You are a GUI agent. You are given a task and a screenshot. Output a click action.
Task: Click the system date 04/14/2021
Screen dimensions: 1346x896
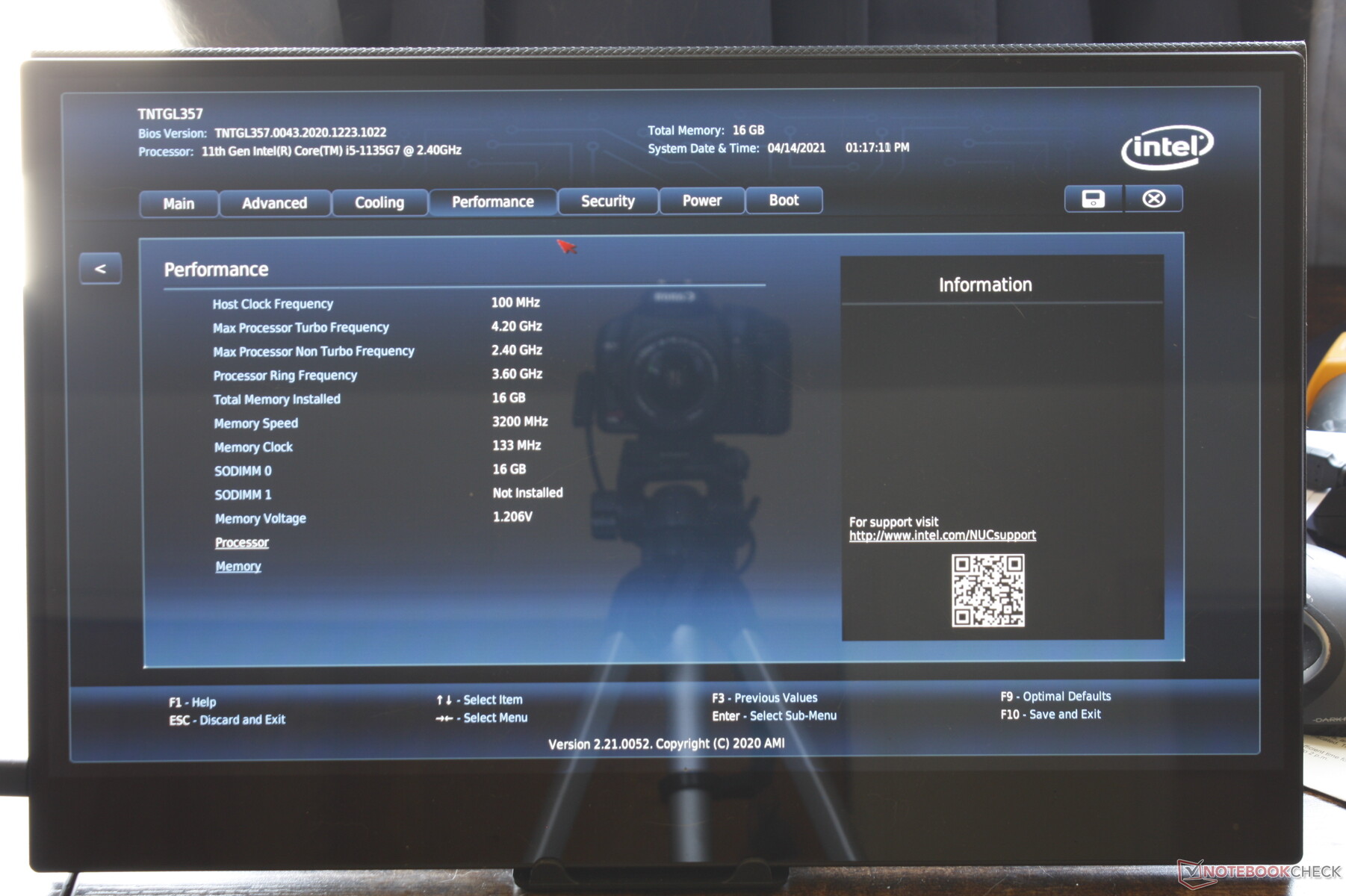[x=797, y=148]
